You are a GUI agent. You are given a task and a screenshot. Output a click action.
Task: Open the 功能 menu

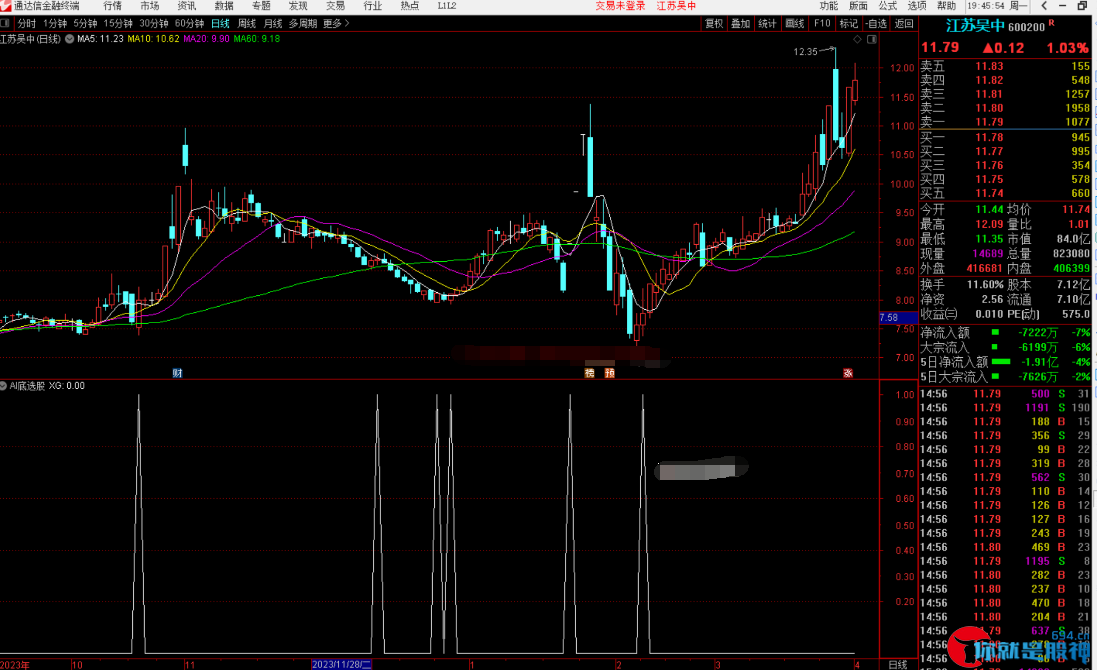point(829,6)
